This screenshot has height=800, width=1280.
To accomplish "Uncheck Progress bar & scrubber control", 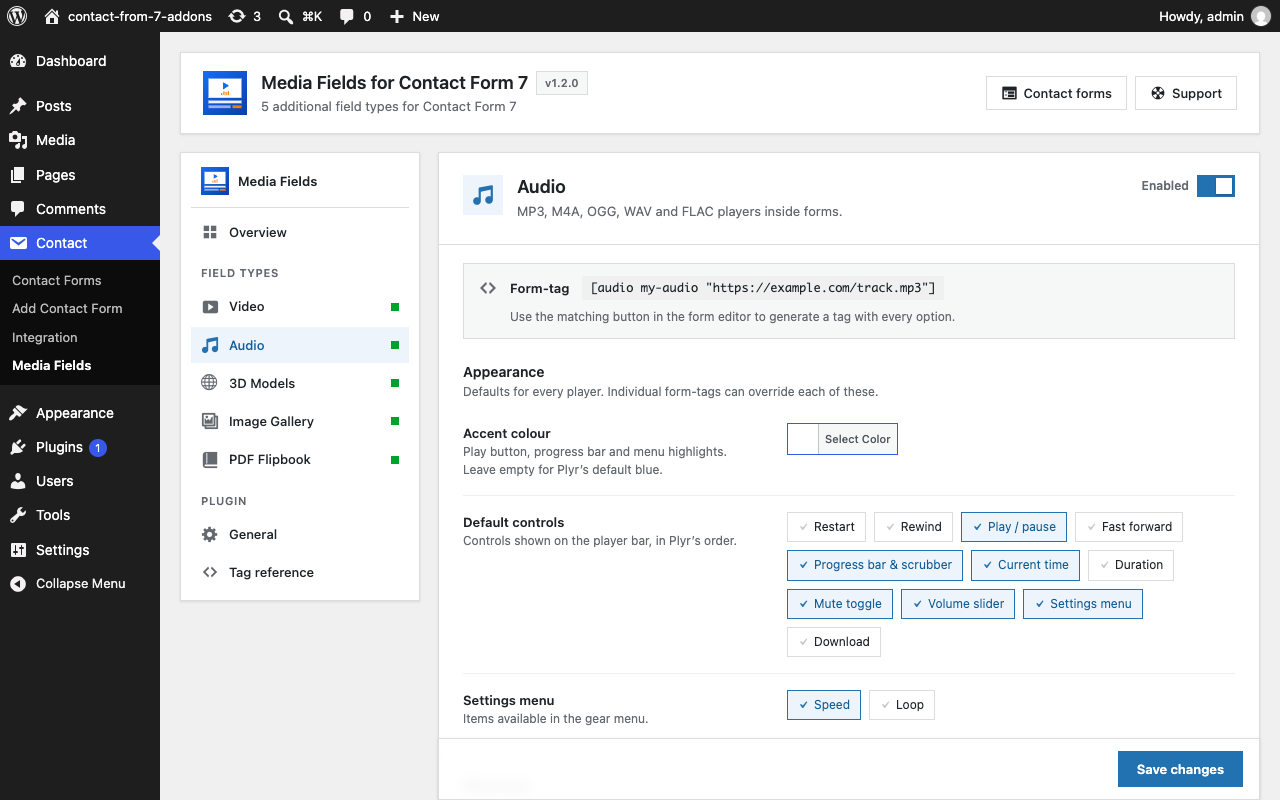I will coord(875,565).
